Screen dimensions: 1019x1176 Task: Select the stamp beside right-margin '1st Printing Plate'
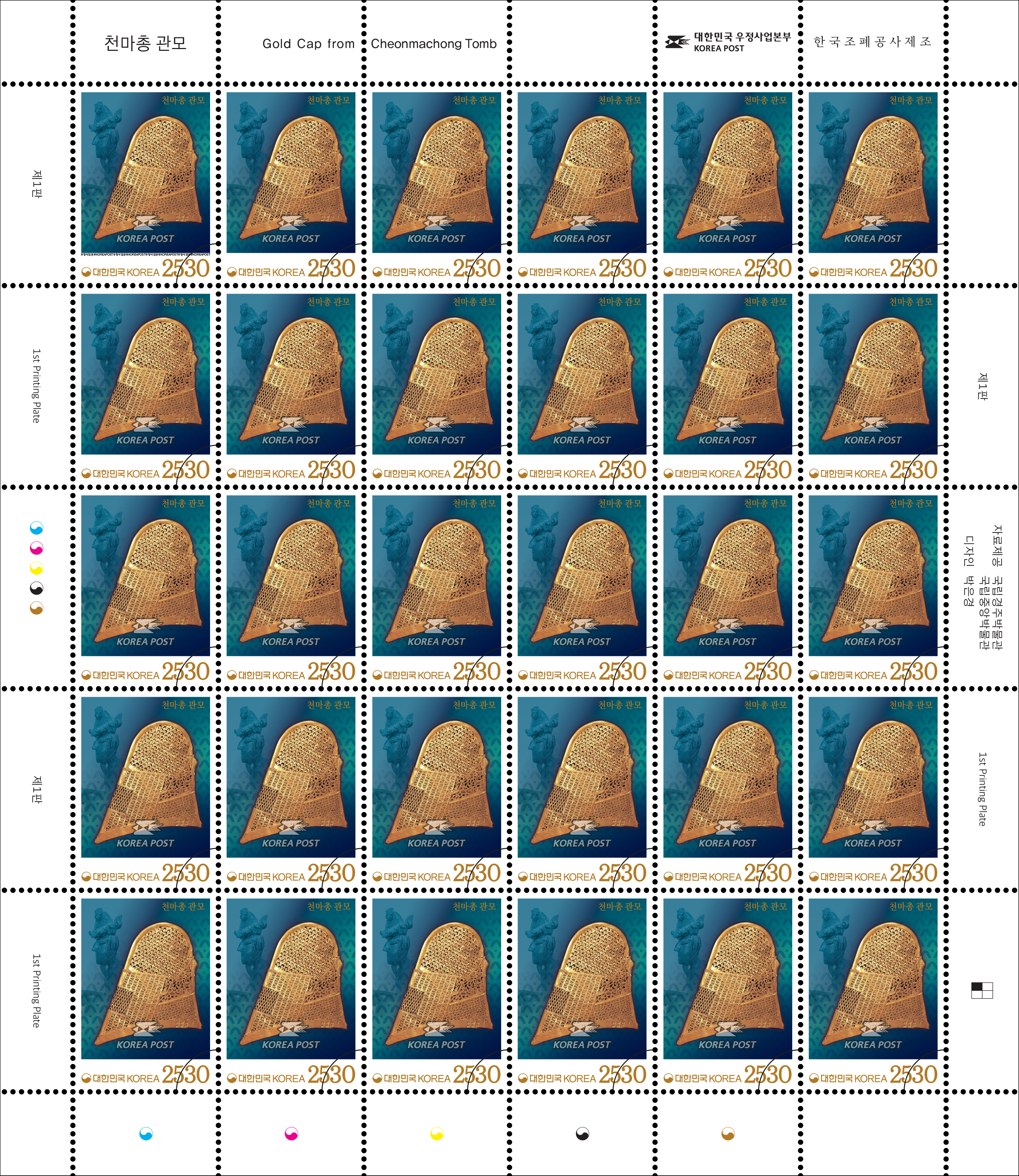tap(873, 790)
